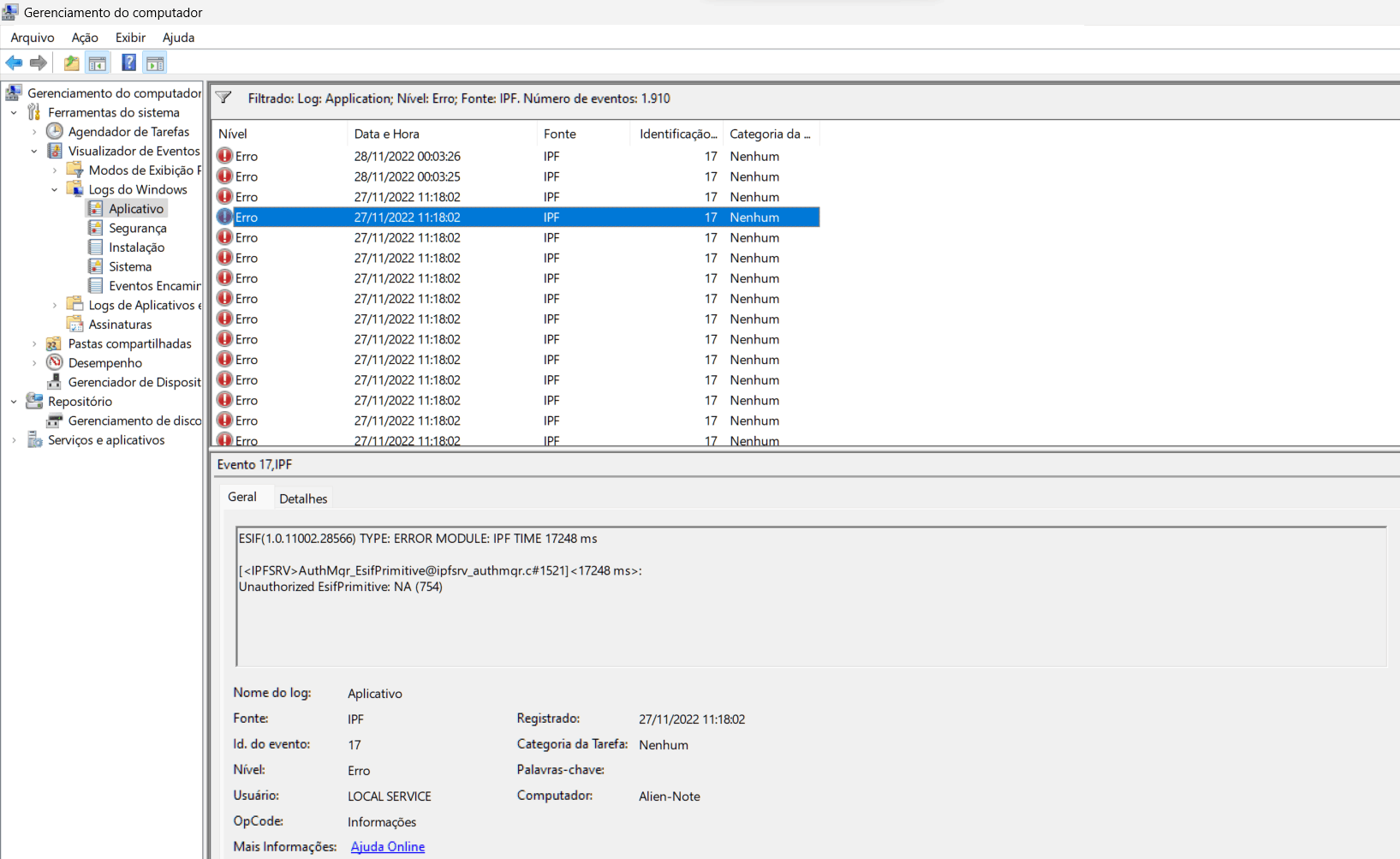Expand Logs de Aplicativos e Serviços node
This screenshot has width=1400, height=859.
point(55,305)
